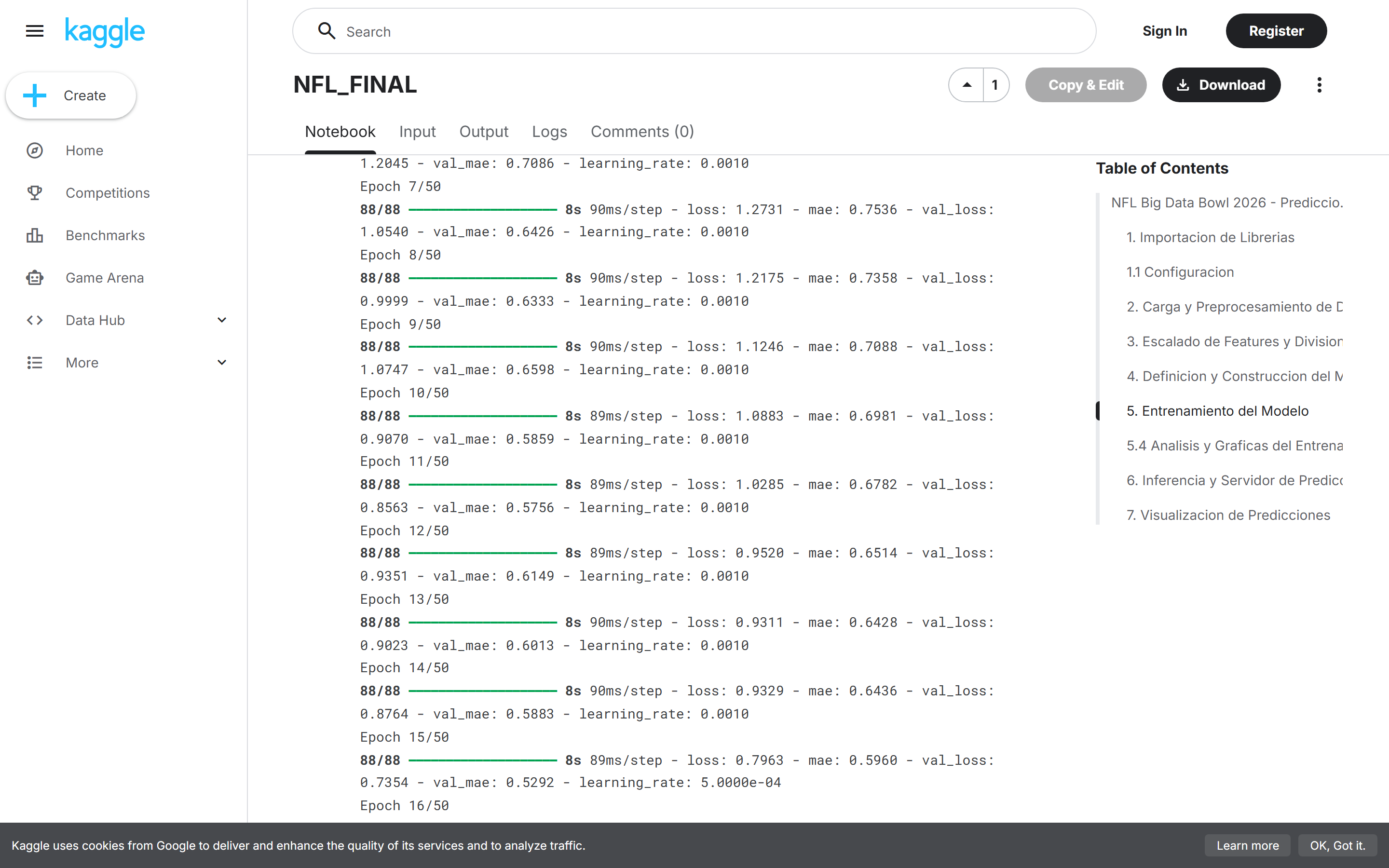This screenshot has height=868, width=1389.
Task: Click the Epoch 15/50 progress bar
Action: click(x=483, y=760)
